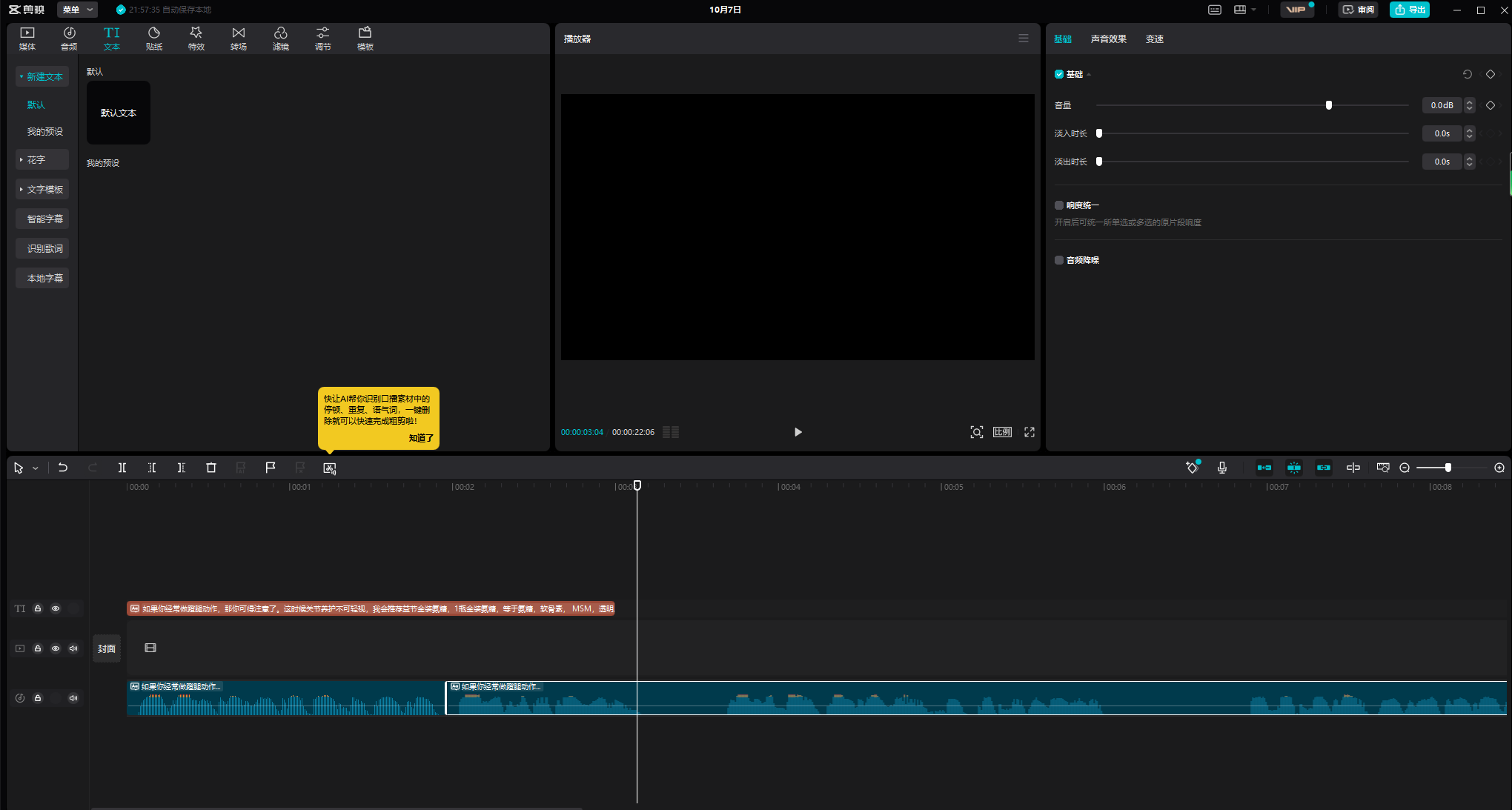Expand the 声音效果 (Sound Effects) tab

click(x=1108, y=39)
